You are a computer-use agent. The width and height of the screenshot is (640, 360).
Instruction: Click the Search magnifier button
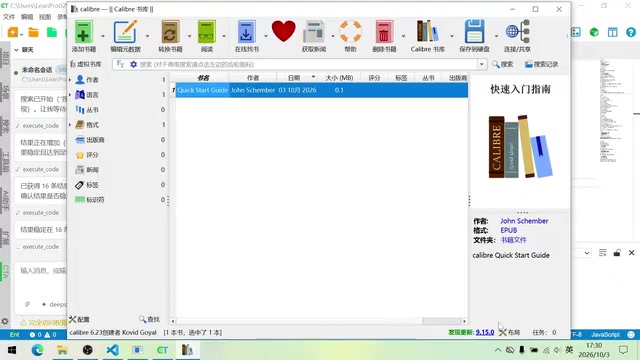tap(502, 64)
